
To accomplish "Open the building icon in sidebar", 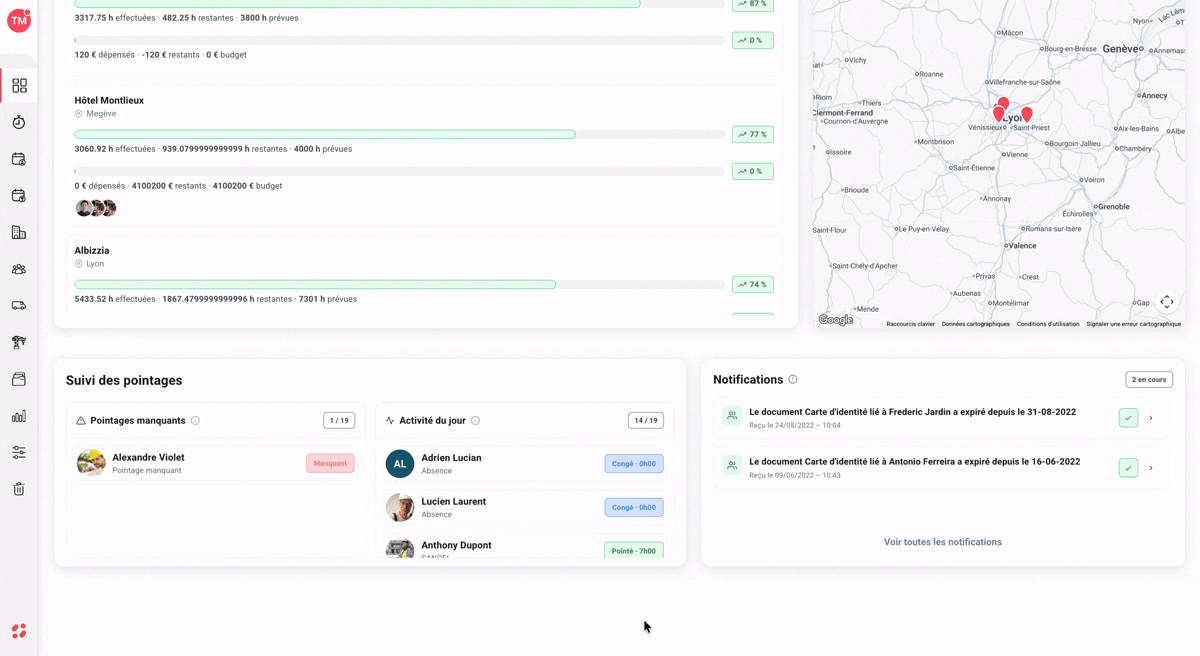I will 19,232.
